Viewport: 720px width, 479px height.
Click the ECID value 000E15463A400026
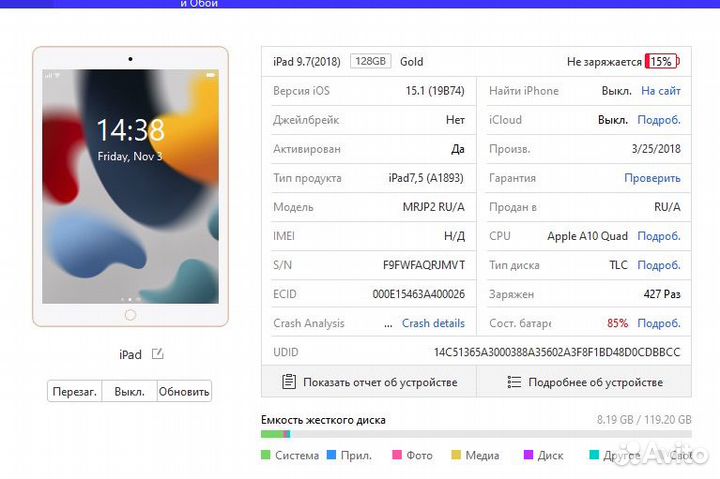point(418,294)
